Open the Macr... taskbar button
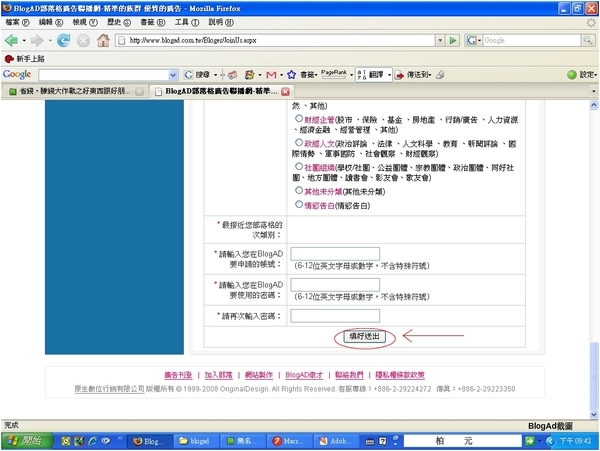Screen dimensions: 600x451 [x=289, y=441]
